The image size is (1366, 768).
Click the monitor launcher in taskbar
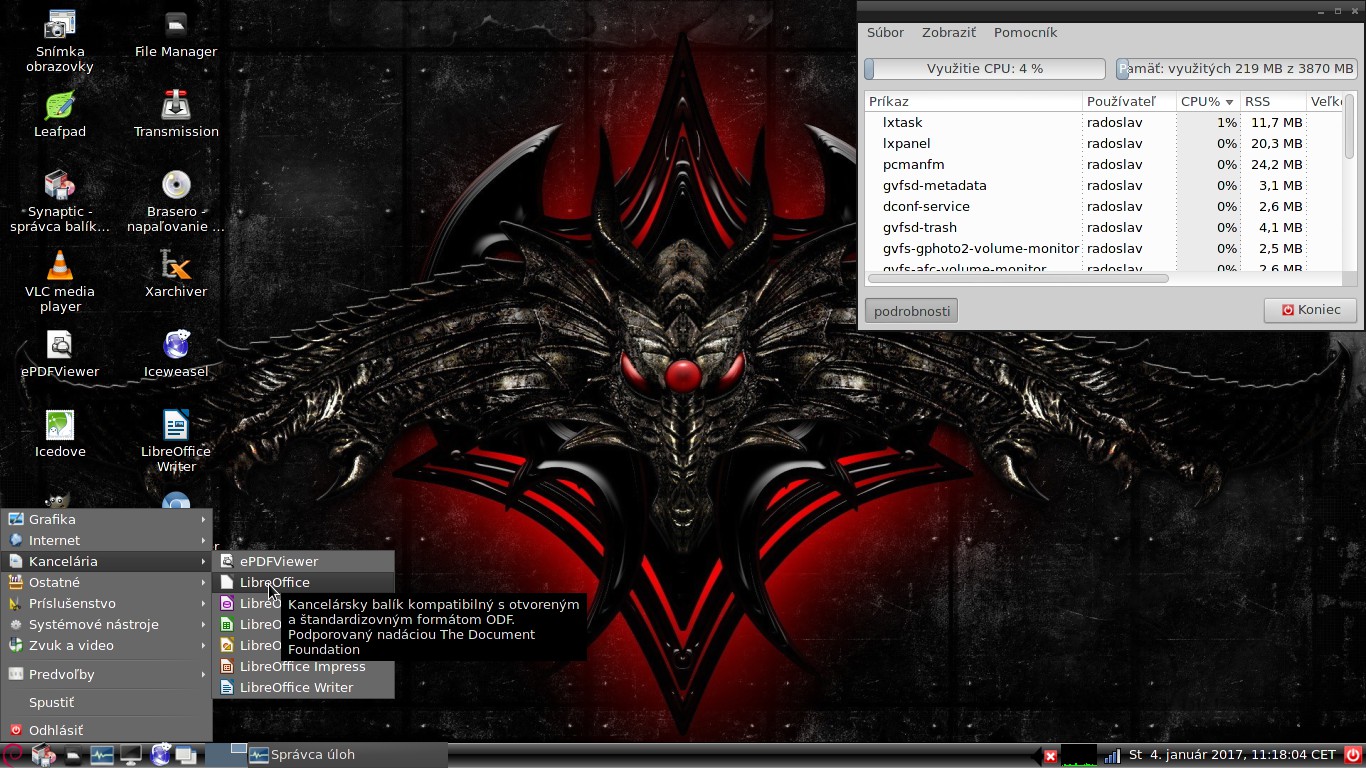point(130,755)
